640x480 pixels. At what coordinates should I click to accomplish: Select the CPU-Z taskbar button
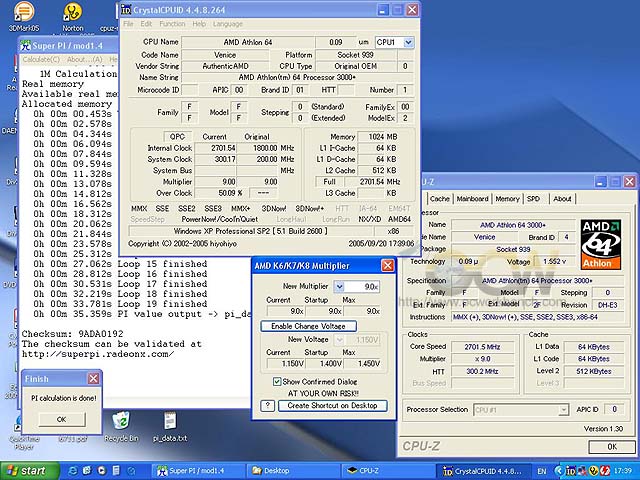click(x=387, y=471)
